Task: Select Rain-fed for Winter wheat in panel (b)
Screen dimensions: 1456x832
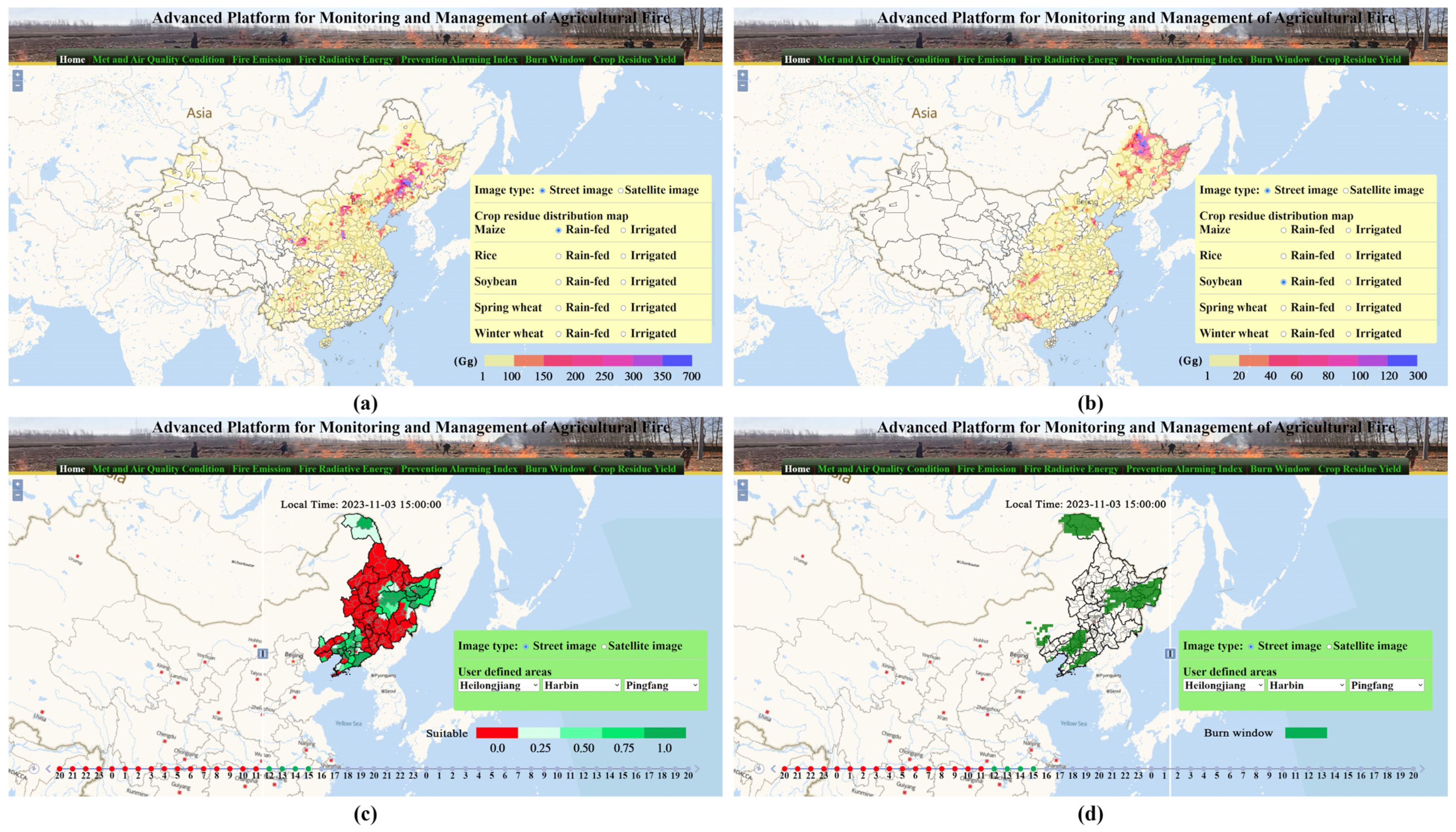Action: (1284, 334)
